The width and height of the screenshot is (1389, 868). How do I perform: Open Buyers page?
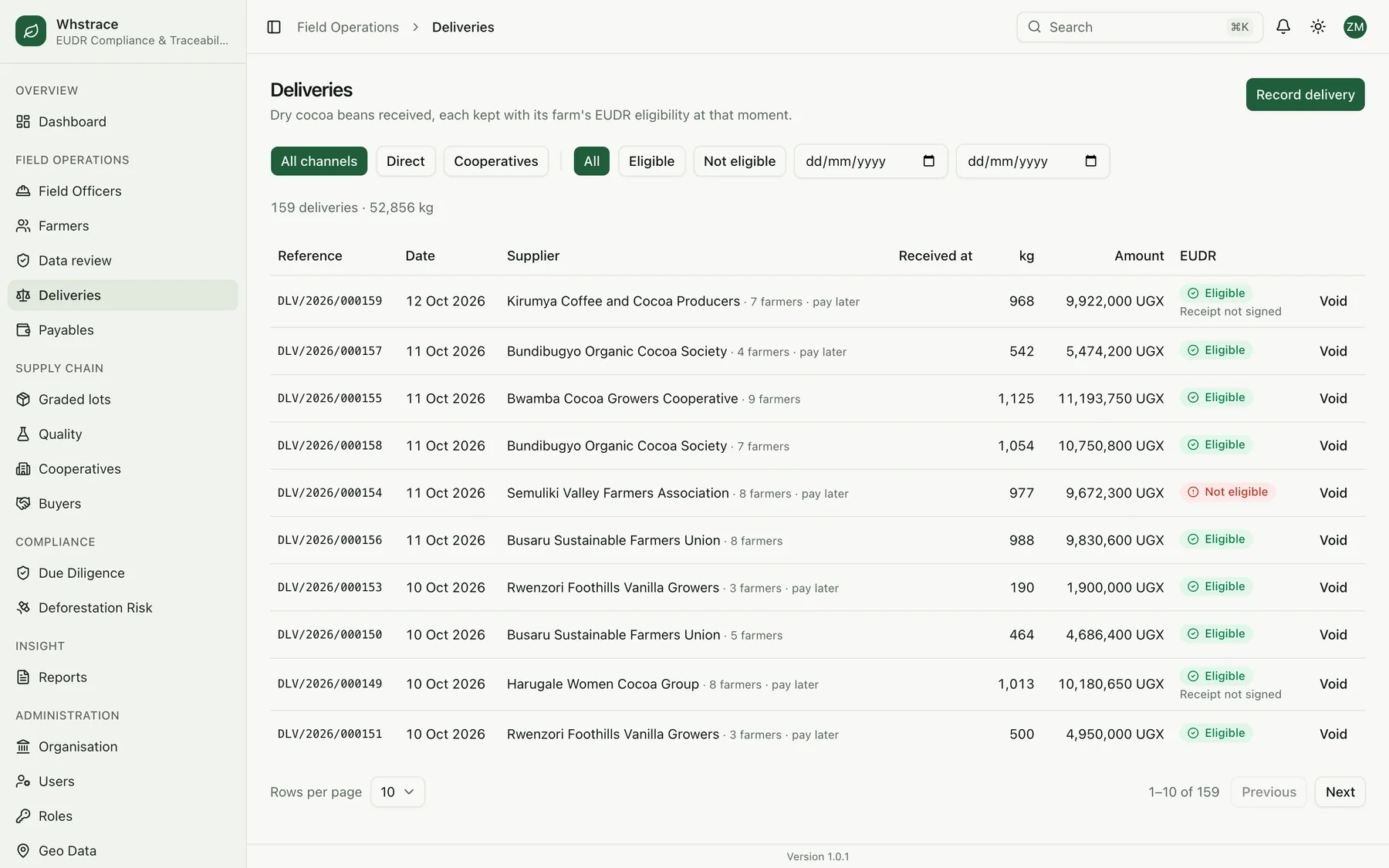click(123, 504)
